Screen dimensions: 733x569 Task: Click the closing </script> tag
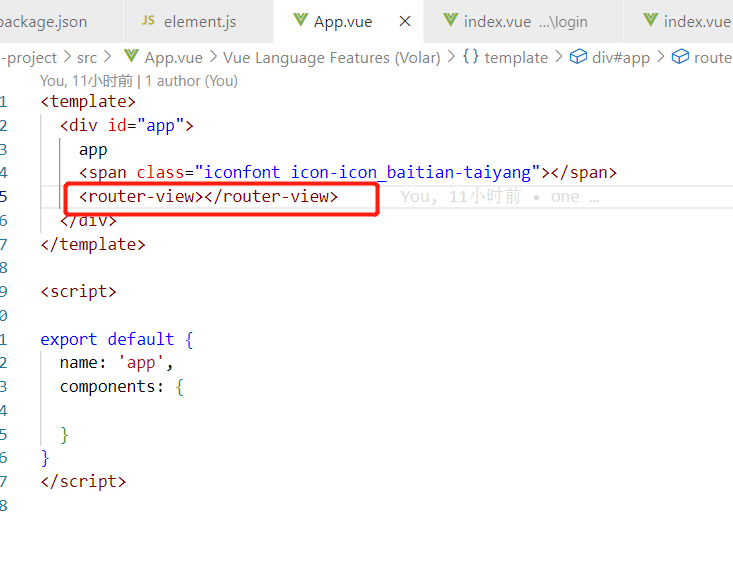point(83,481)
